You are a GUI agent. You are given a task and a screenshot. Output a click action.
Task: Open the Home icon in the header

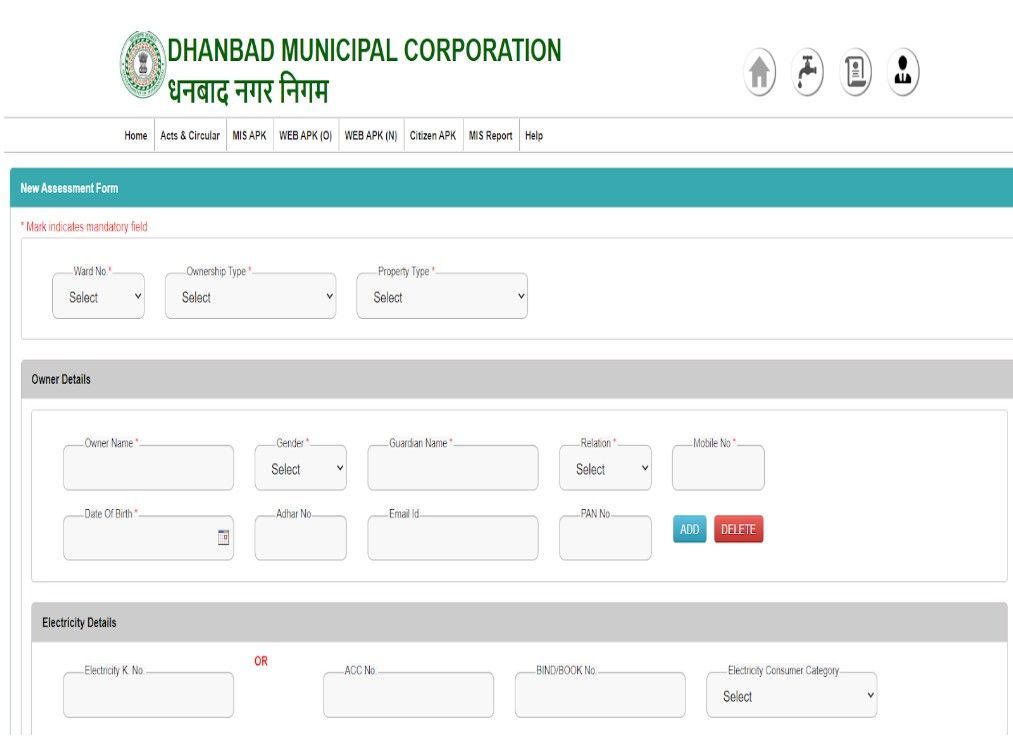pyautogui.click(x=758, y=71)
